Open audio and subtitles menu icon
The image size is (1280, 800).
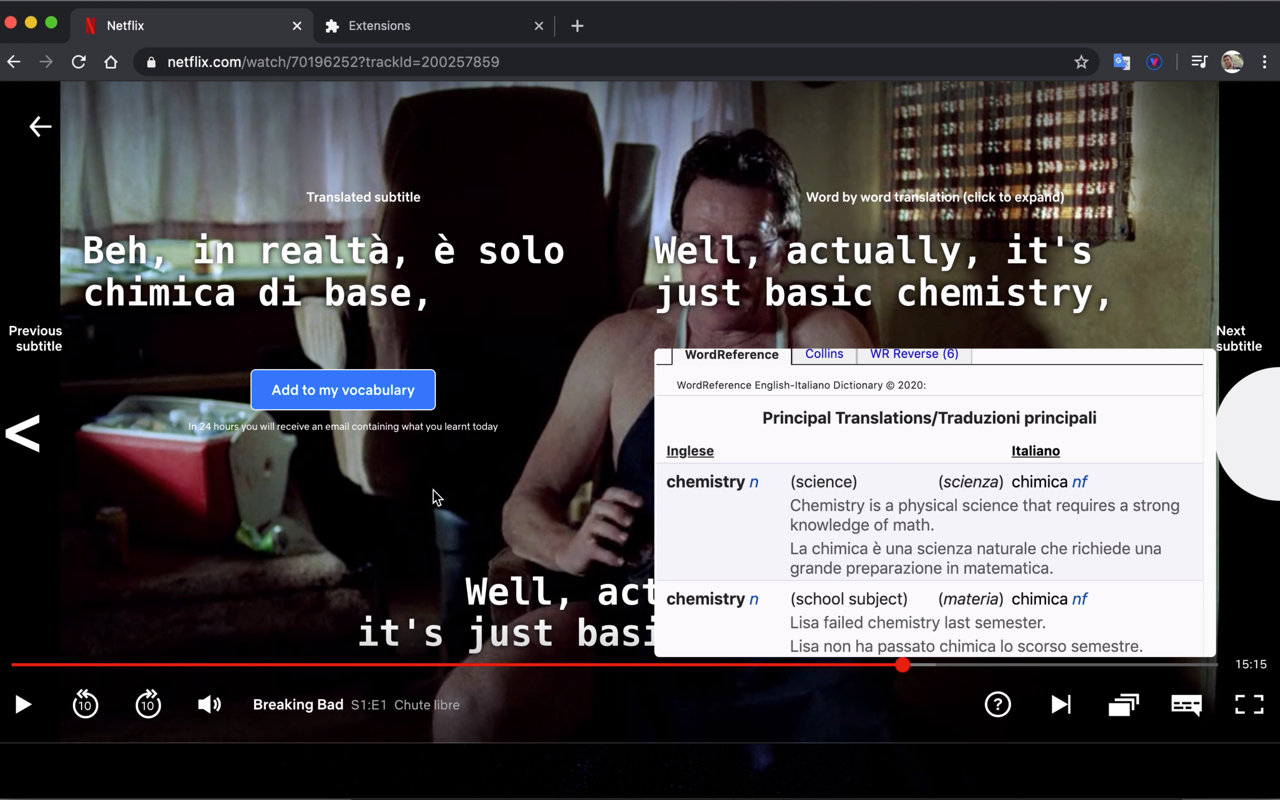[1186, 705]
